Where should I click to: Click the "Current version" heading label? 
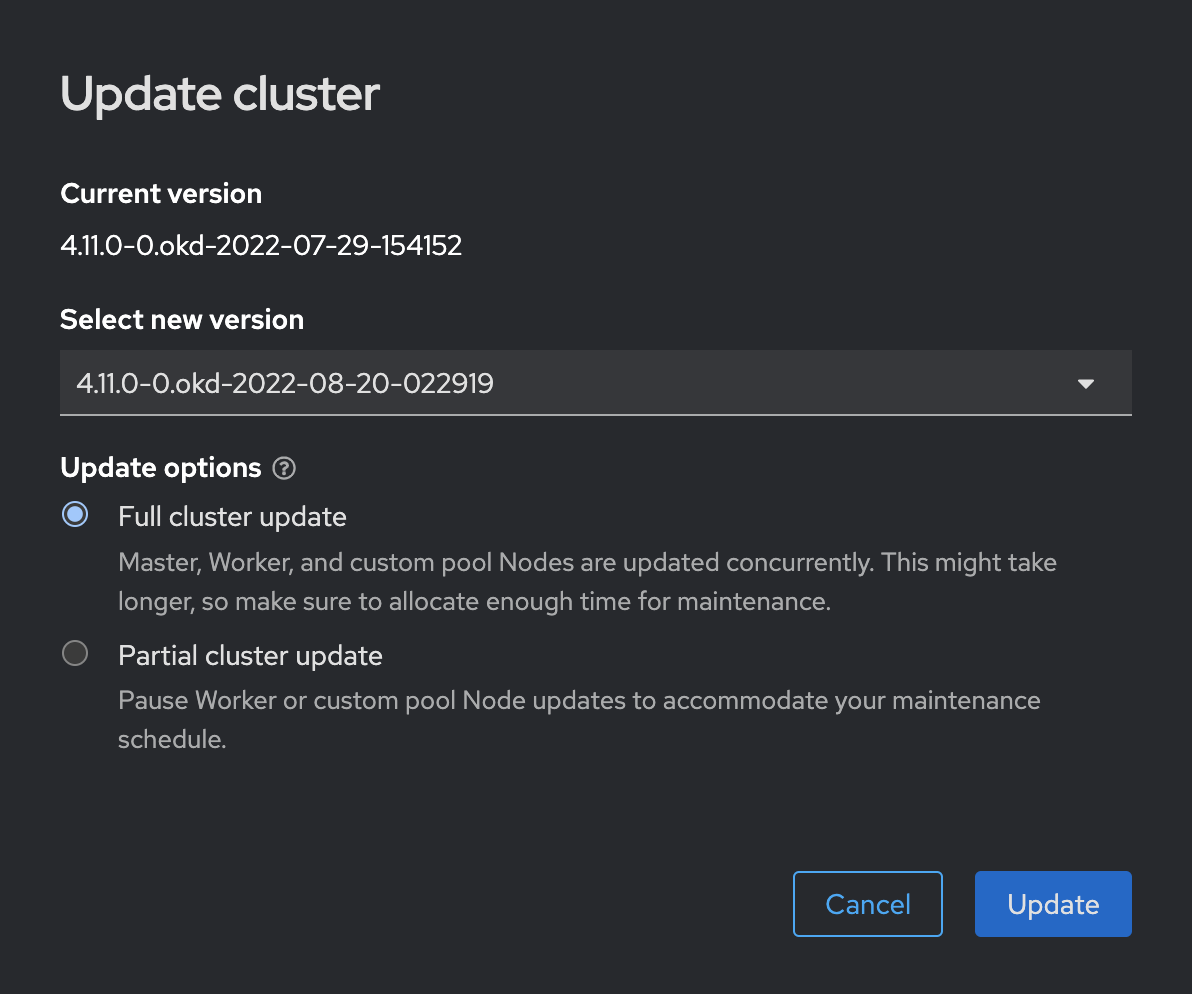tap(161, 194)
